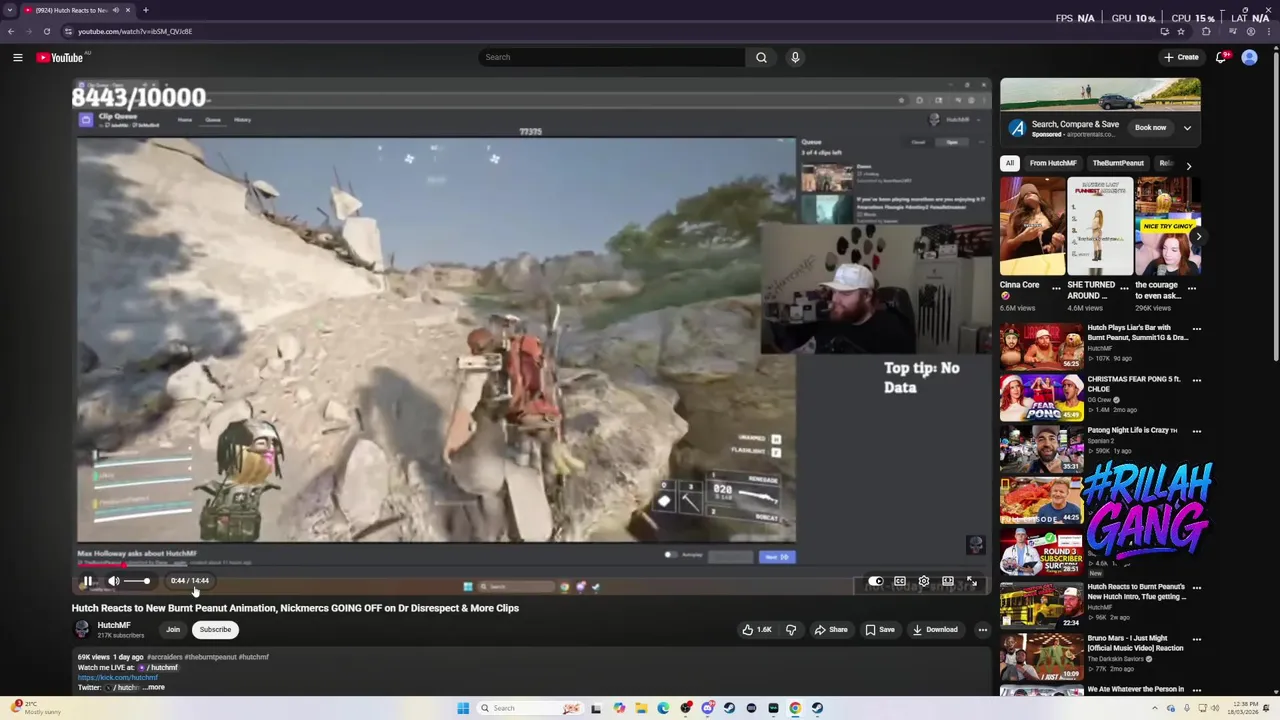Open more actions below the video

tap(982, 630)
